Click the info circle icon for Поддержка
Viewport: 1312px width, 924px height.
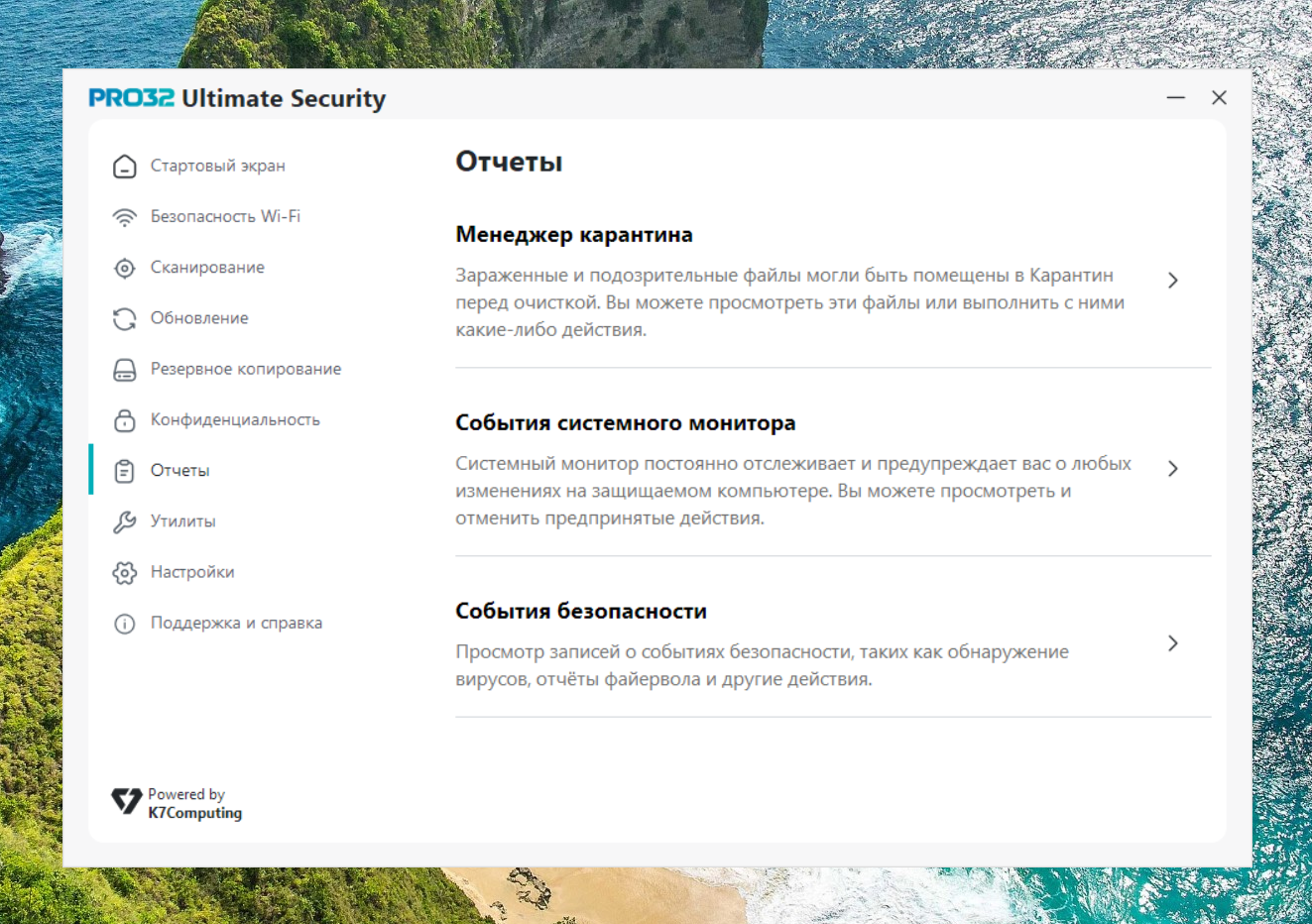coord(124,624)
